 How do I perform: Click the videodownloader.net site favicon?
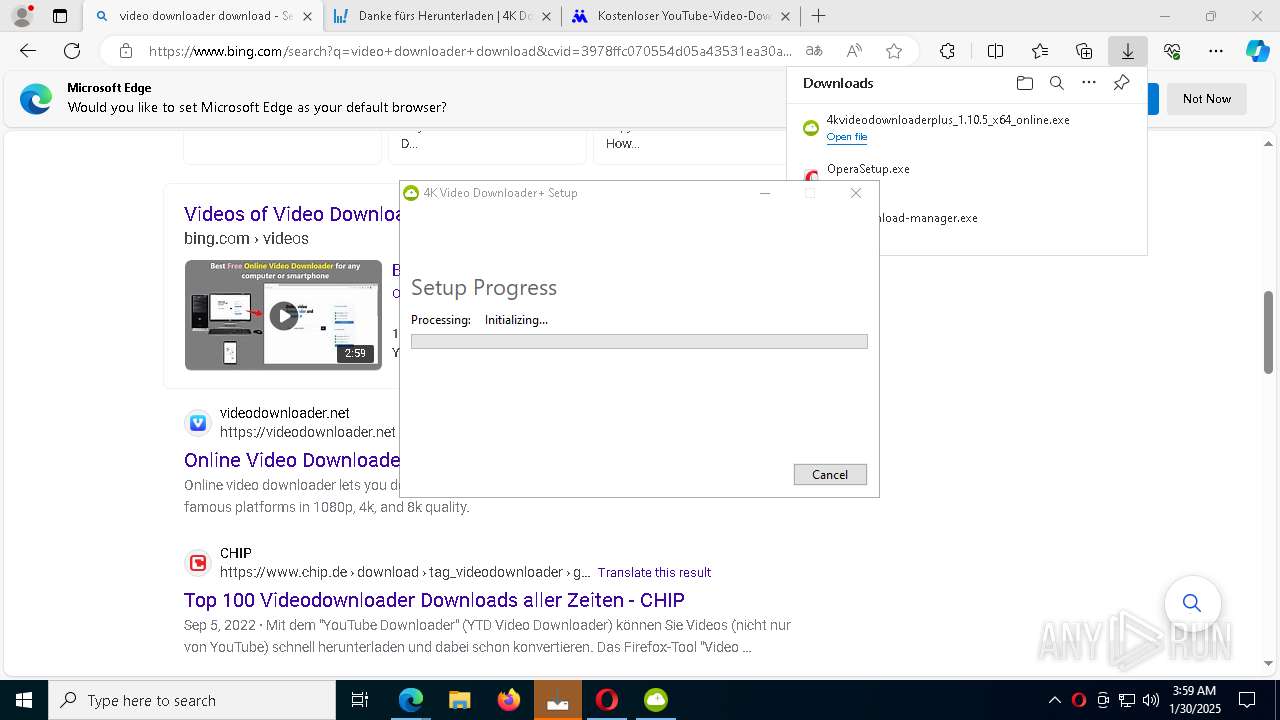click(198, 423)
